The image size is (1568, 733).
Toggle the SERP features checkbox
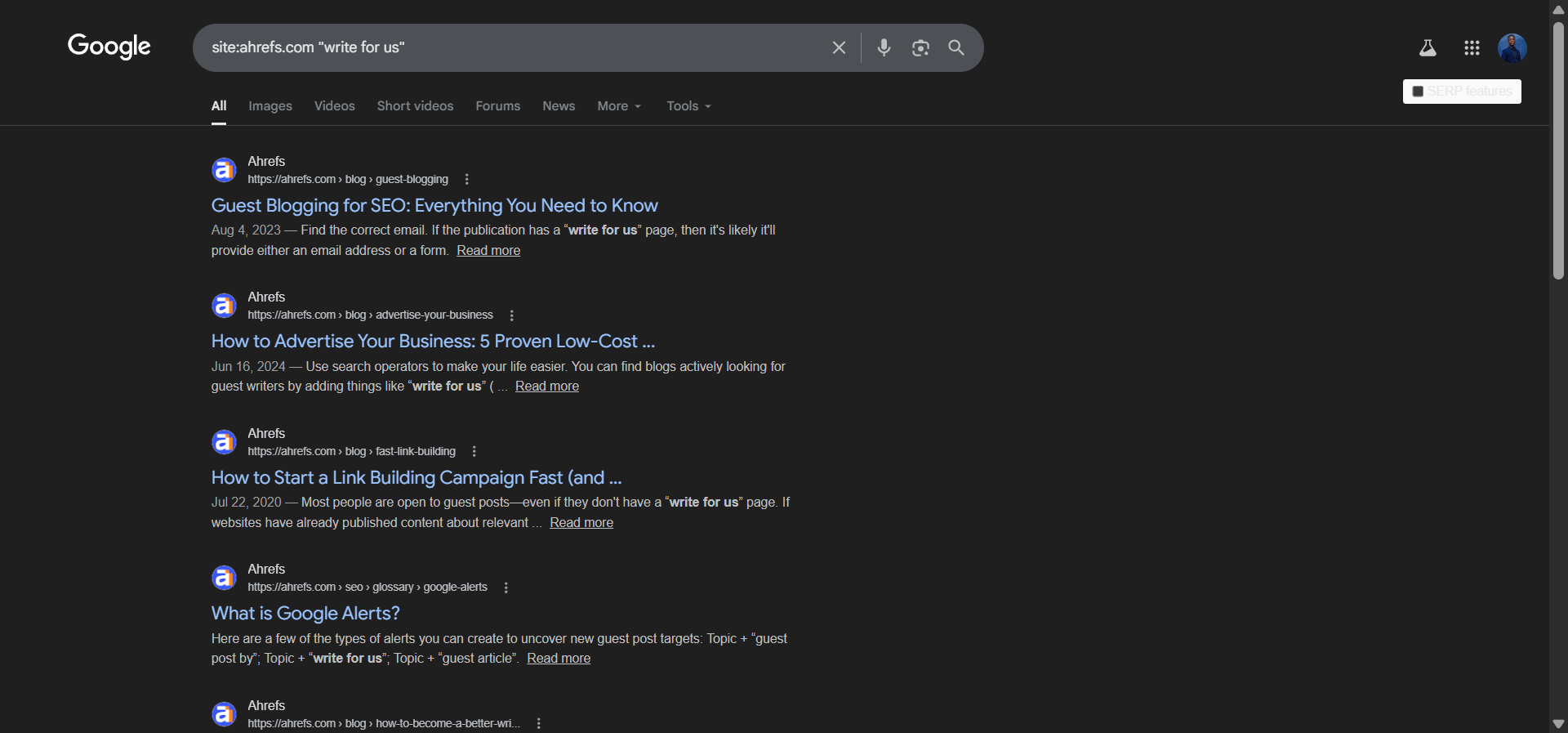1418,92
